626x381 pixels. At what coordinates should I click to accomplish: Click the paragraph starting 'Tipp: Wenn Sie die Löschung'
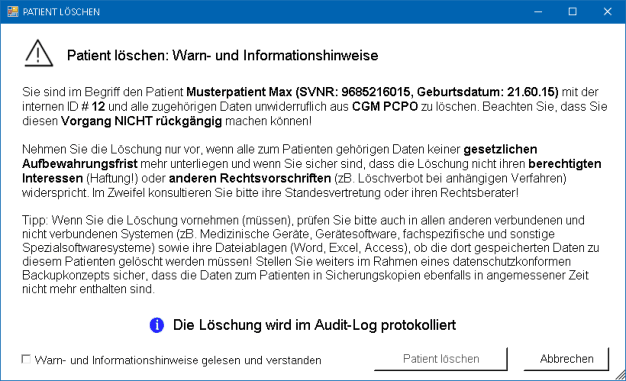(311, 254)
